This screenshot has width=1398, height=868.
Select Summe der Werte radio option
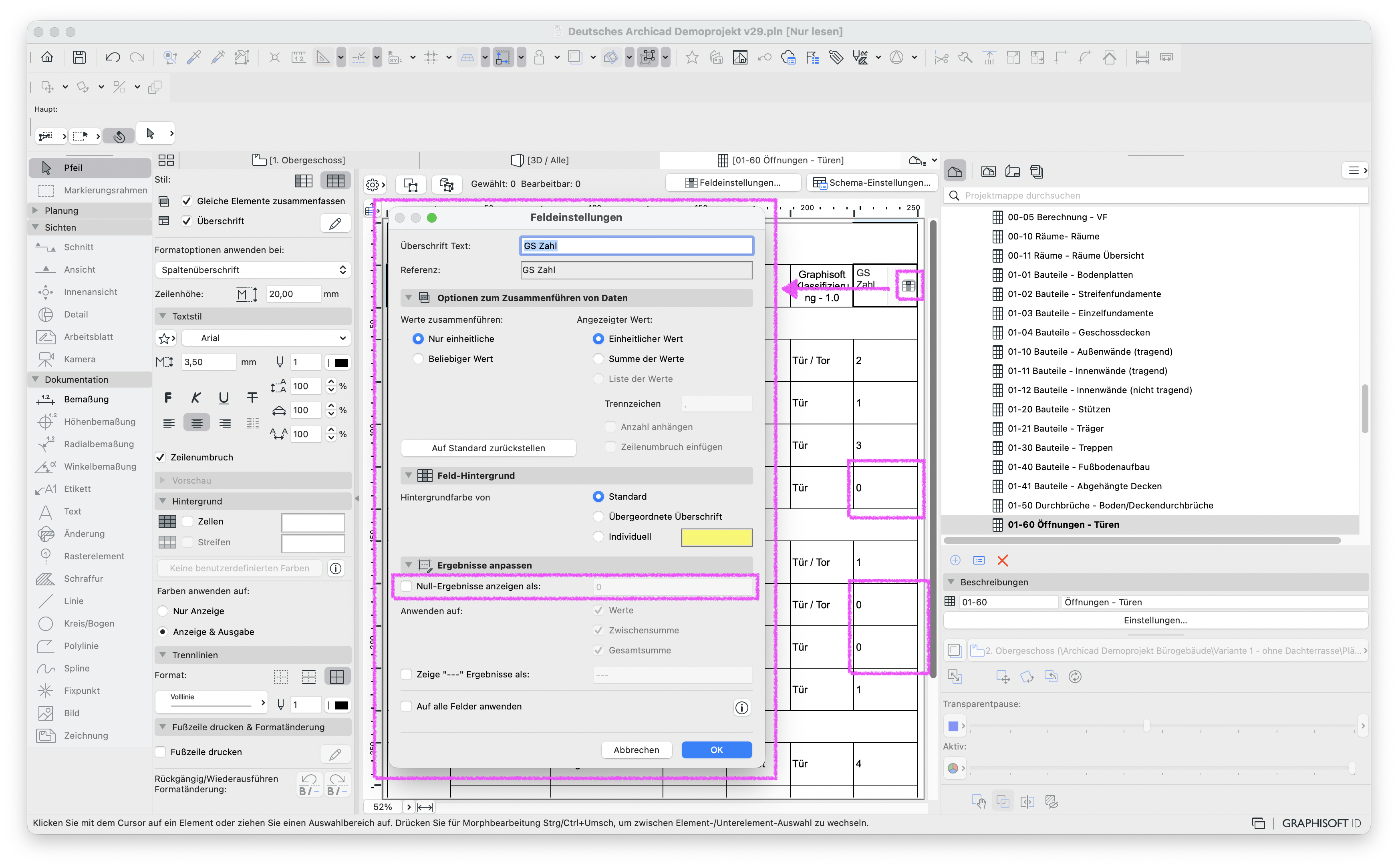click(598, 359)
